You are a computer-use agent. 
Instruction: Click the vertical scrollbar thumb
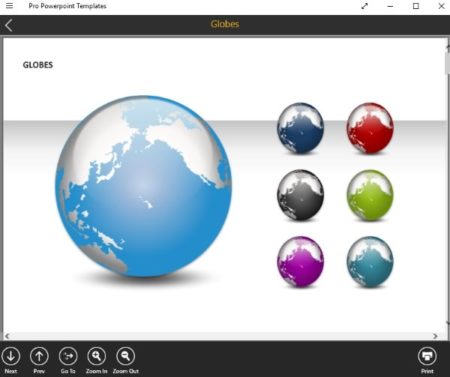(x=447, y=63)
